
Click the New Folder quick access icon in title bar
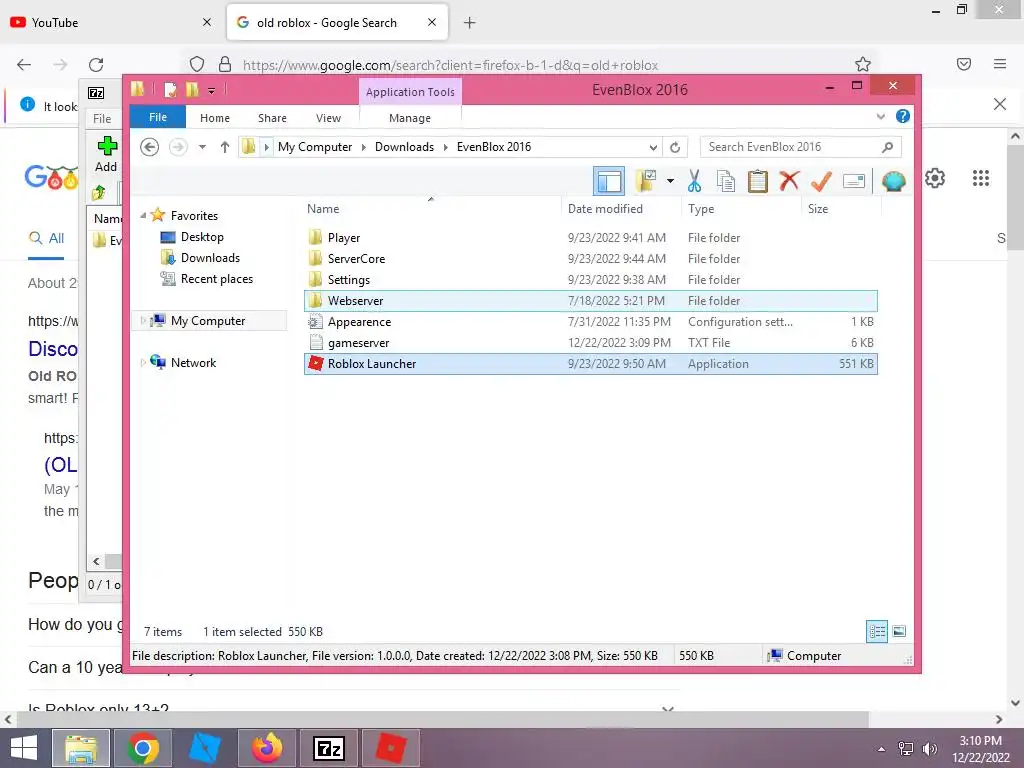point(192,89)
